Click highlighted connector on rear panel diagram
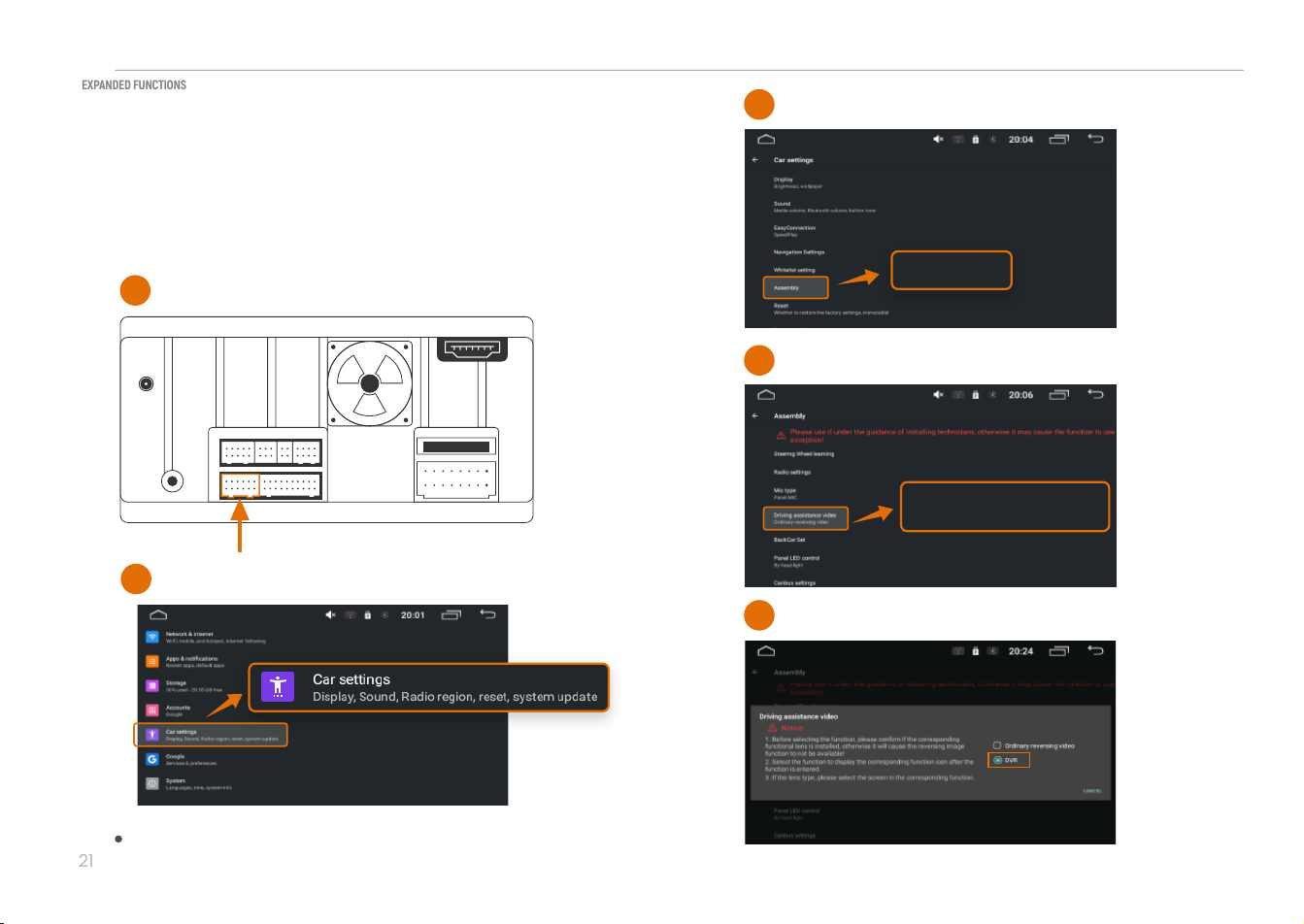The width and height of the screenshot is (1304, 924). [x=239, y=485]
